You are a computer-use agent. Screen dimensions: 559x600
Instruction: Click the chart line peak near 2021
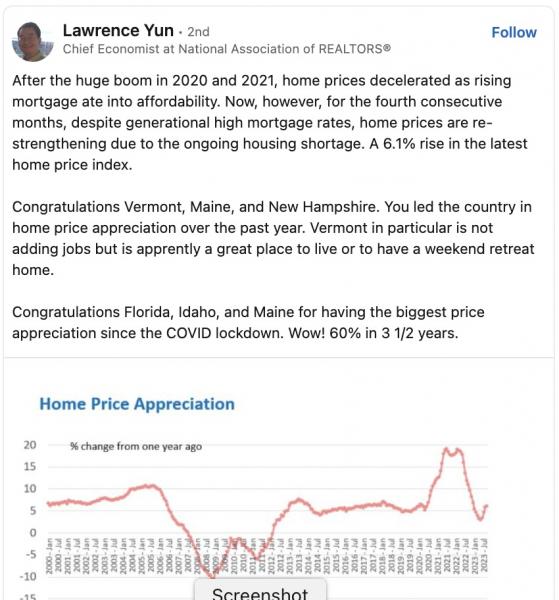pos(446,449)
